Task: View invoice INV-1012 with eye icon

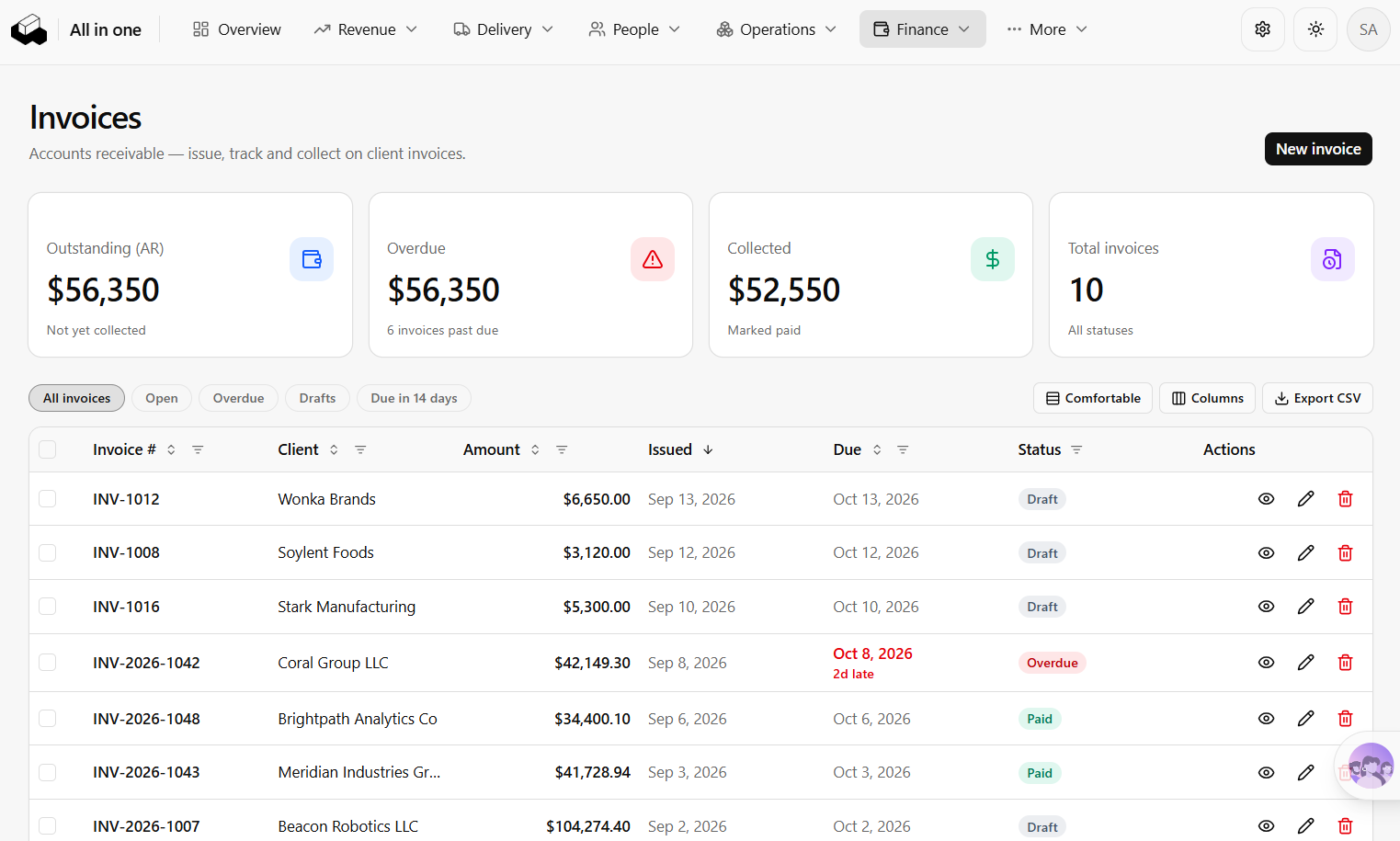Action: [x=1266, y=499]
